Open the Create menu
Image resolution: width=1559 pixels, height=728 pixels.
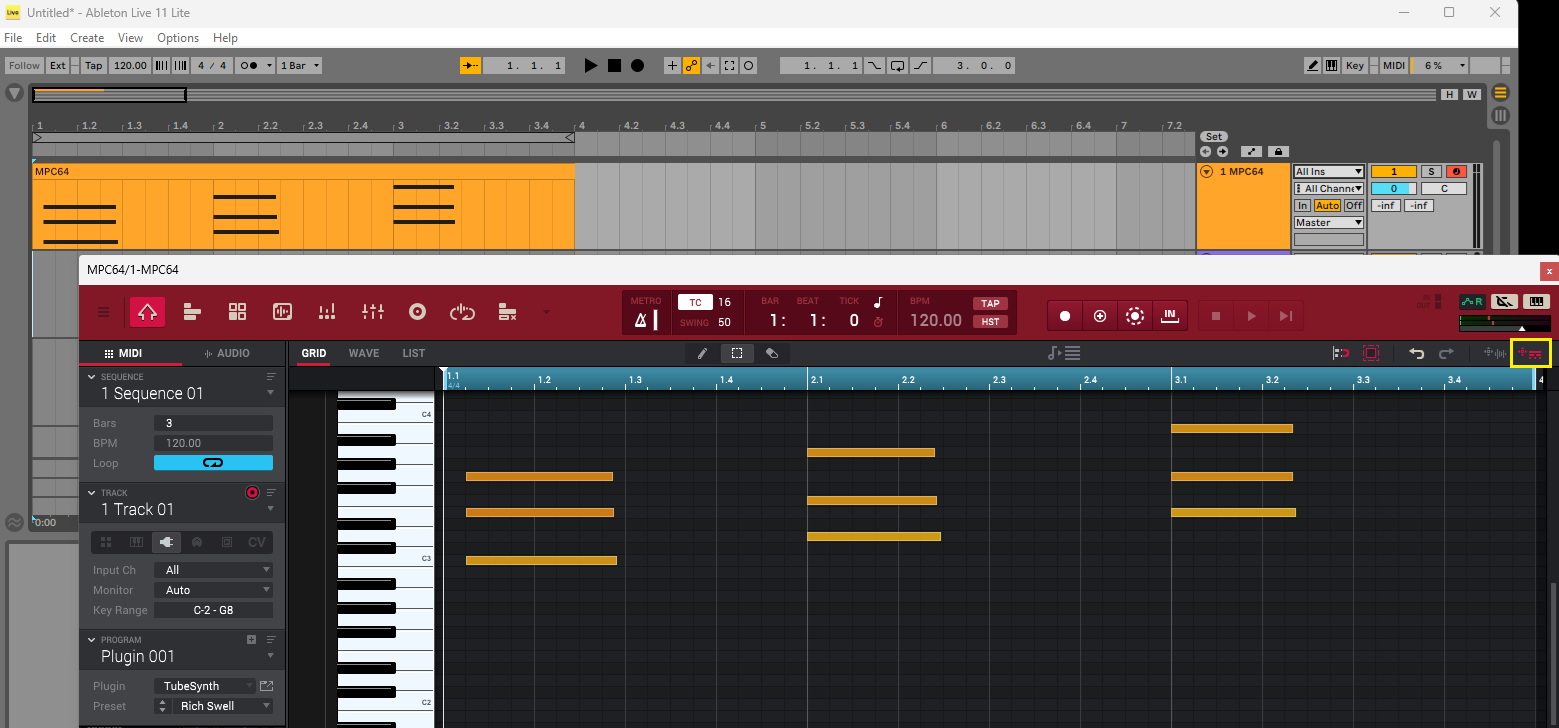click(87, 38)
